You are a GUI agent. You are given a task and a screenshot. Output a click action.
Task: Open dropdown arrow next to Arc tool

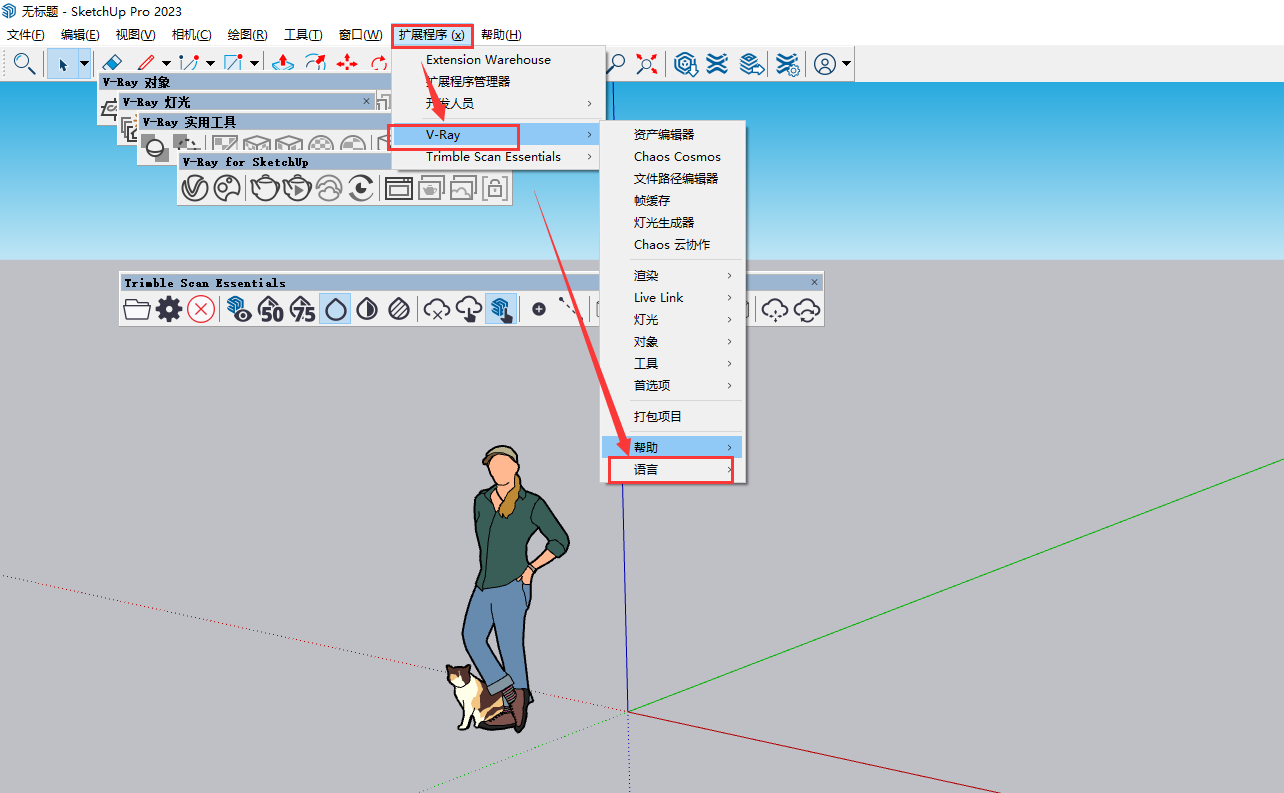click(x=210, y=63)
